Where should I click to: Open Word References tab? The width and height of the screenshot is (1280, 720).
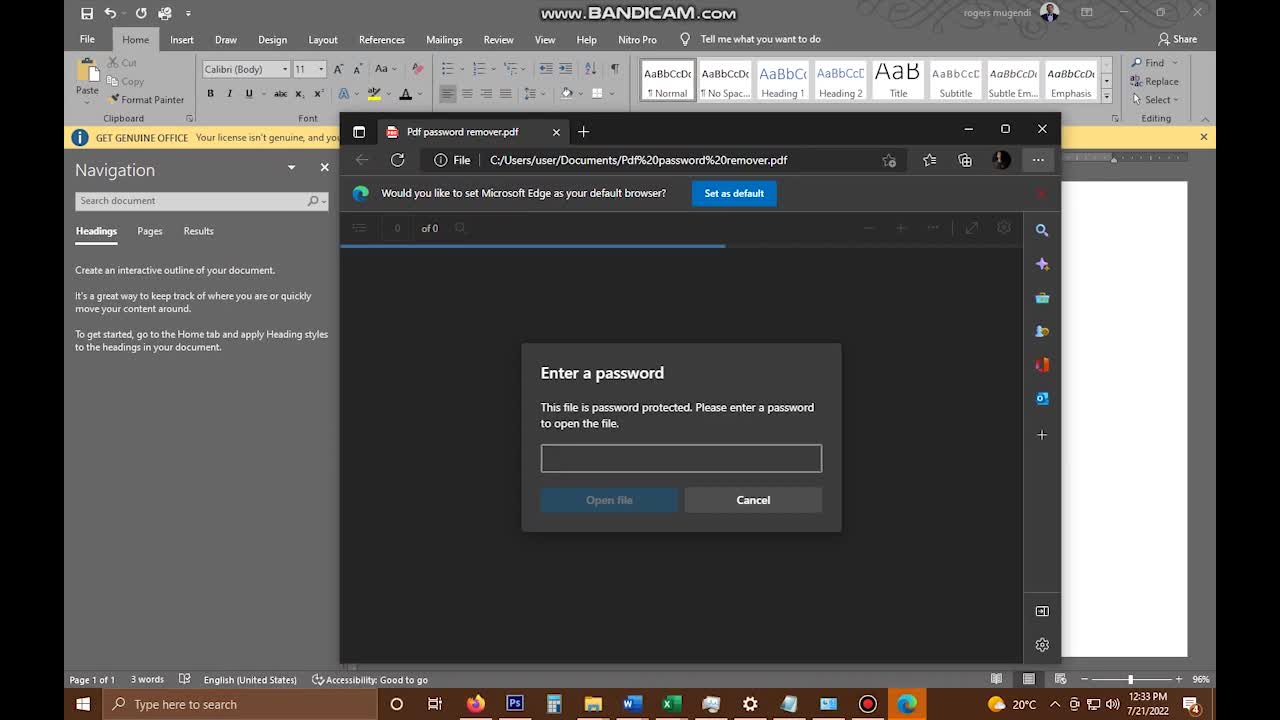(x=382, y=39)
